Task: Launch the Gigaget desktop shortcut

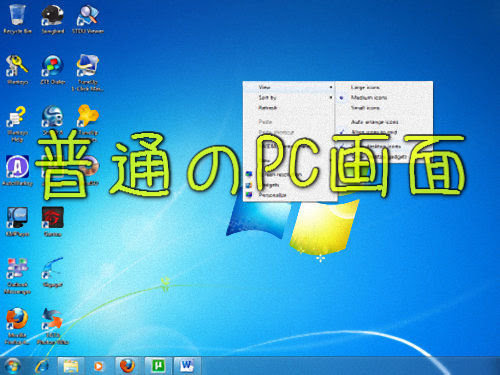Action: [53, 272]
